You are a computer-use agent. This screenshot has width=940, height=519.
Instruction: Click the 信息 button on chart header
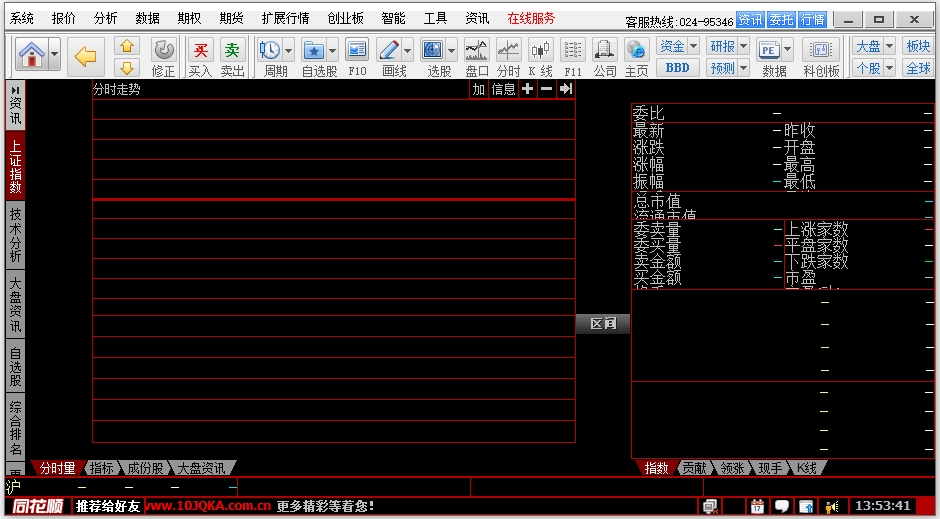(x=503, y=89)
